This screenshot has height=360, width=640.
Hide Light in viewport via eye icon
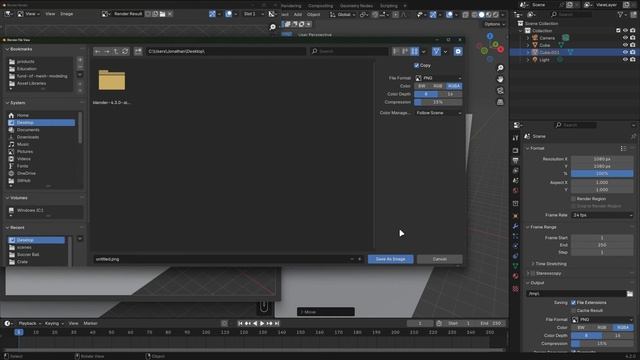pos(625,60)
